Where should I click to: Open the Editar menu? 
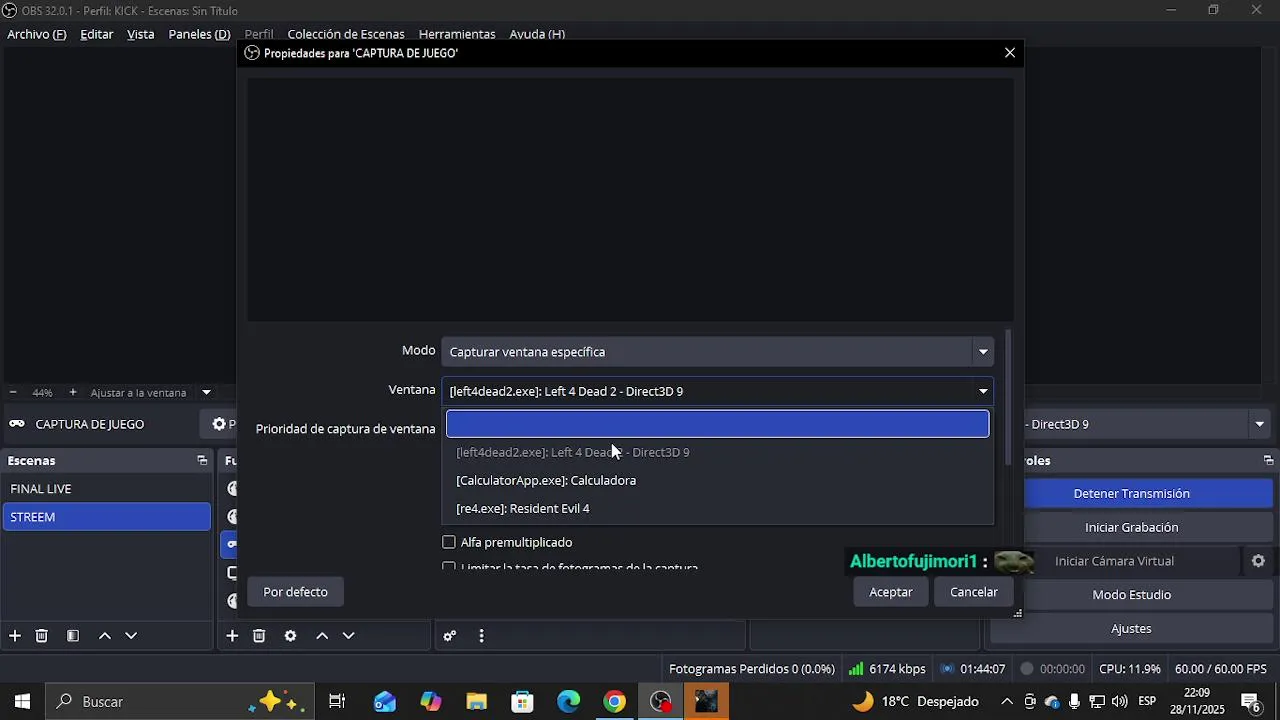coord(97,34)
